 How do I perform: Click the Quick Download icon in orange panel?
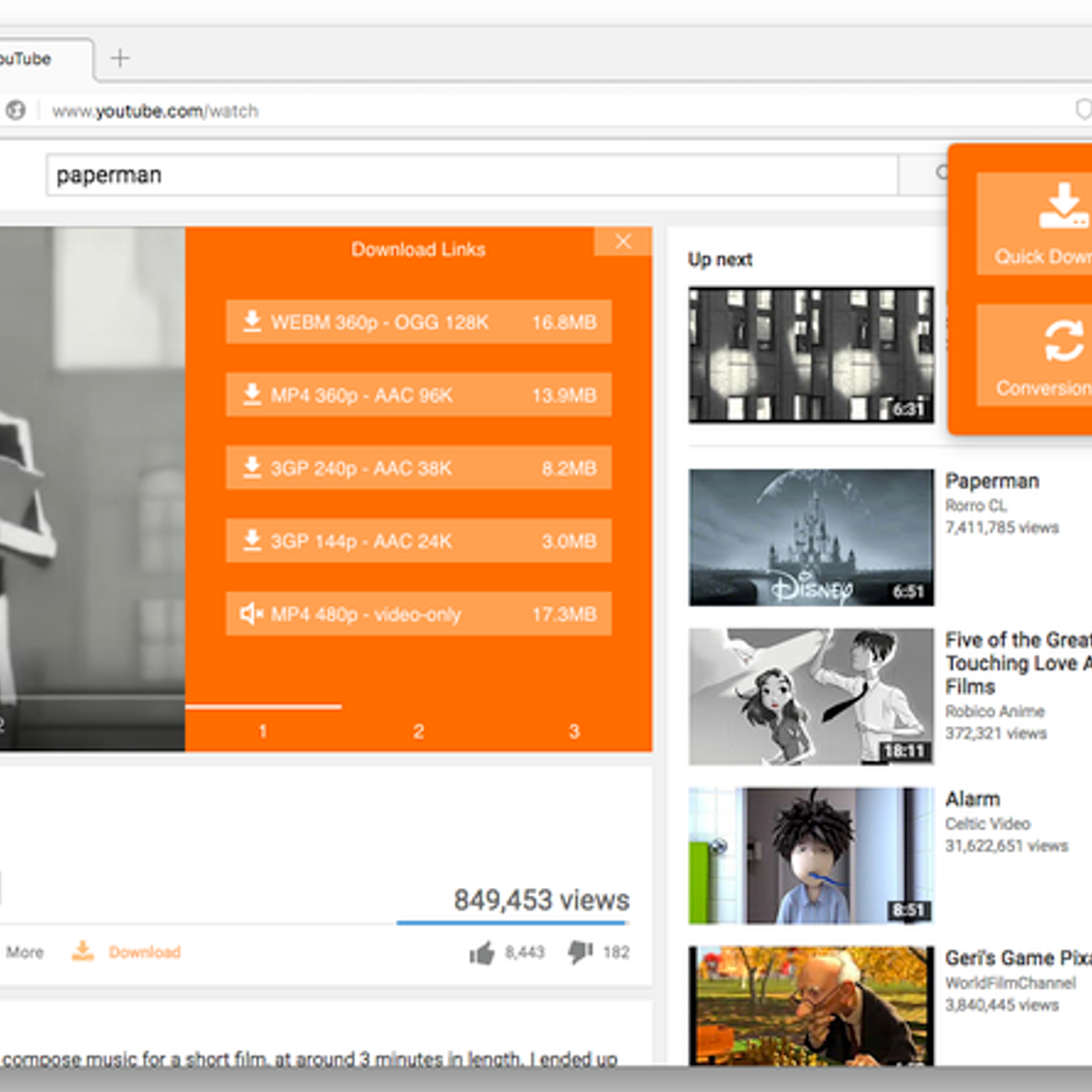1063,205
